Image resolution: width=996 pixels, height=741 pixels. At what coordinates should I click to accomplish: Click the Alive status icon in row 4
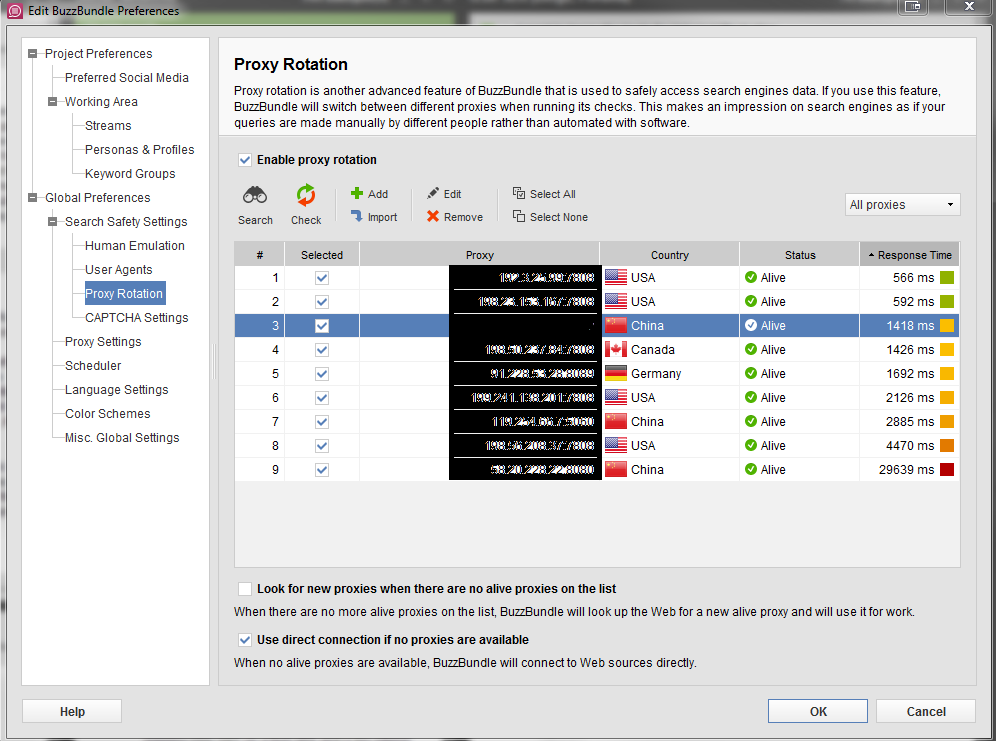click(751, 349)
